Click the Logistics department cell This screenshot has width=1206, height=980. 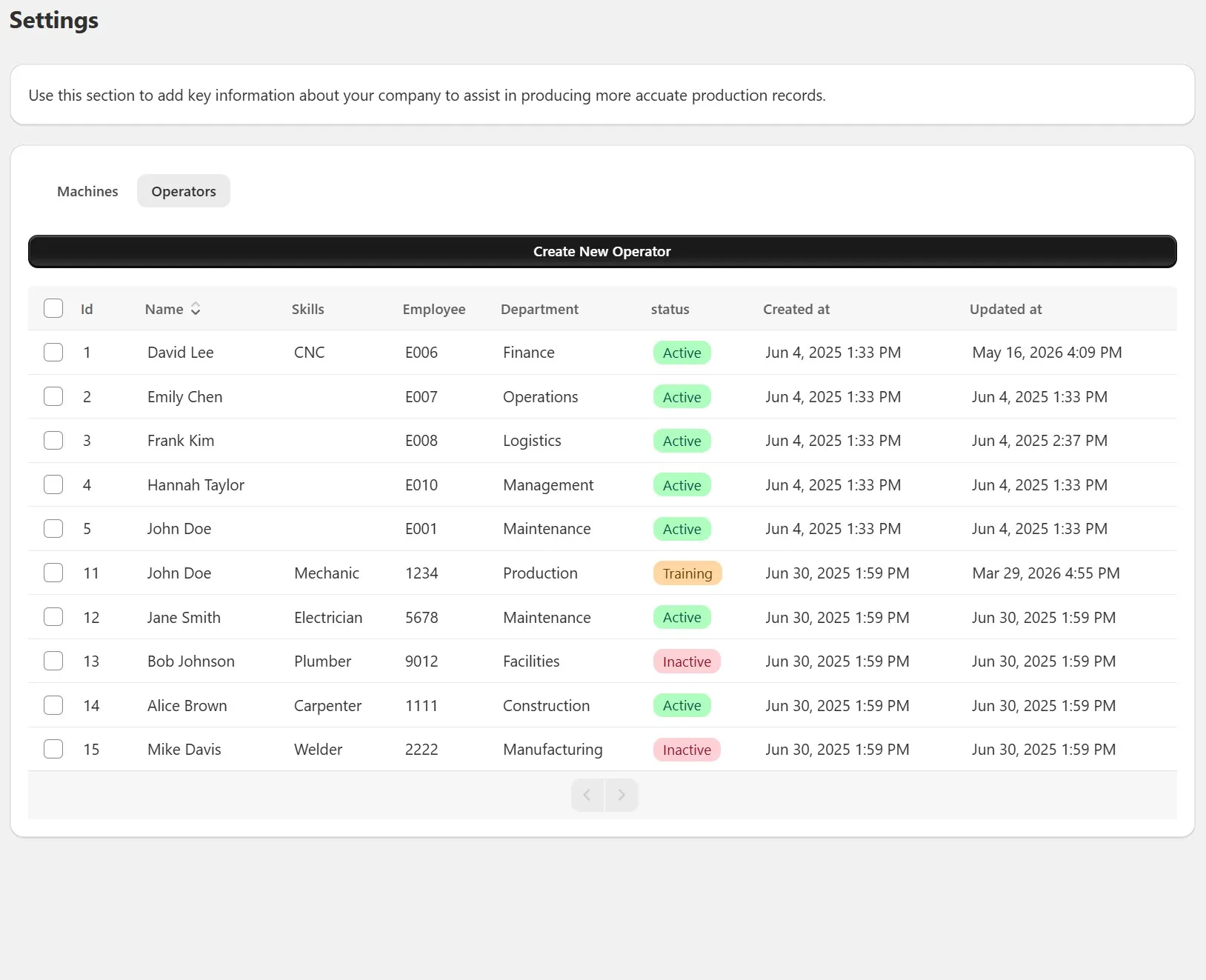(x=532, y=441)
